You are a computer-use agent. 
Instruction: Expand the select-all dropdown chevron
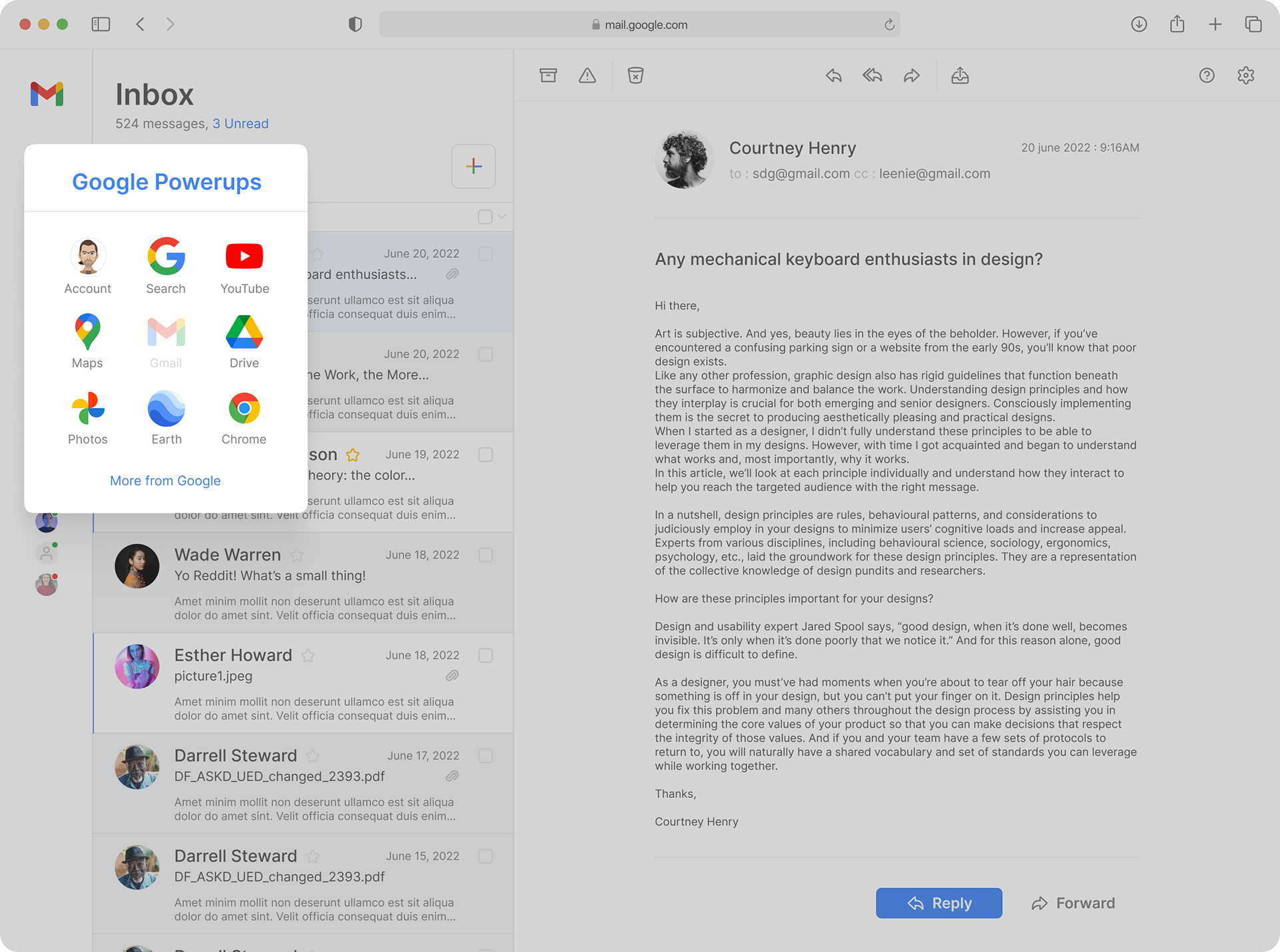502,217
